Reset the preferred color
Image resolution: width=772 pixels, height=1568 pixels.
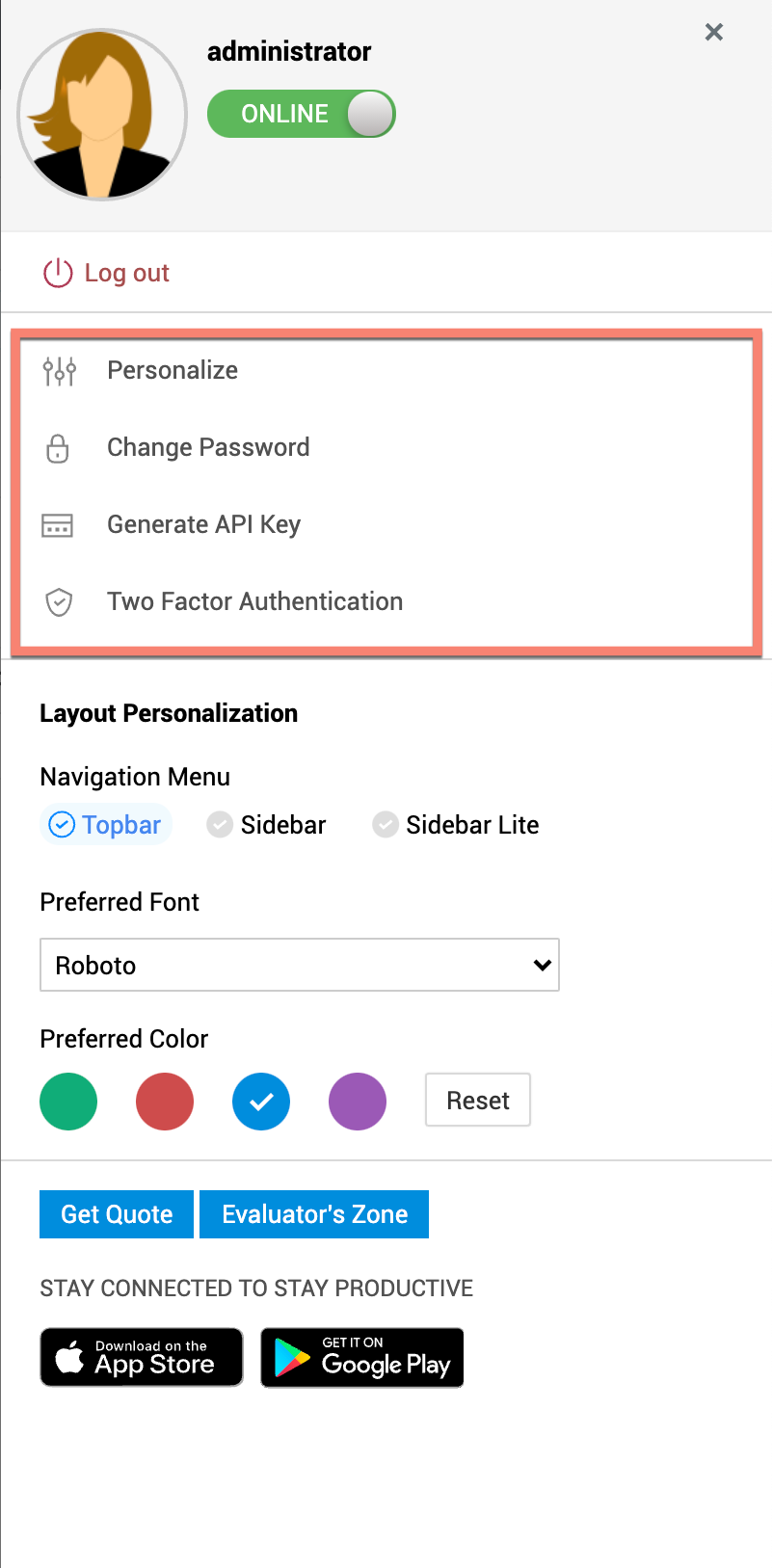[x=478, y=1101]
